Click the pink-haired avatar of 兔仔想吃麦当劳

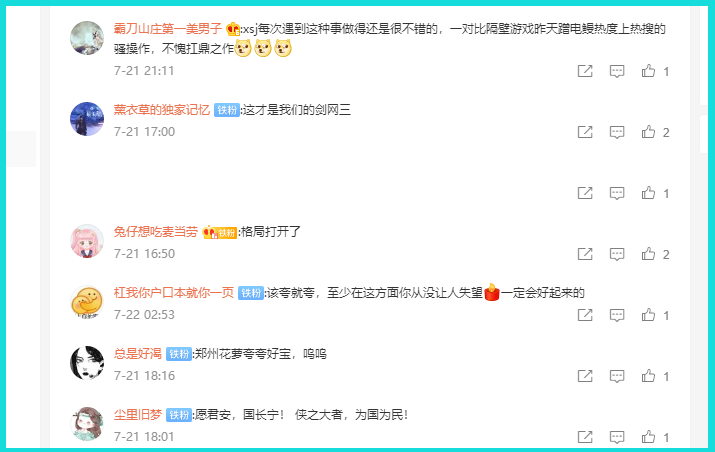click(87, 241)
